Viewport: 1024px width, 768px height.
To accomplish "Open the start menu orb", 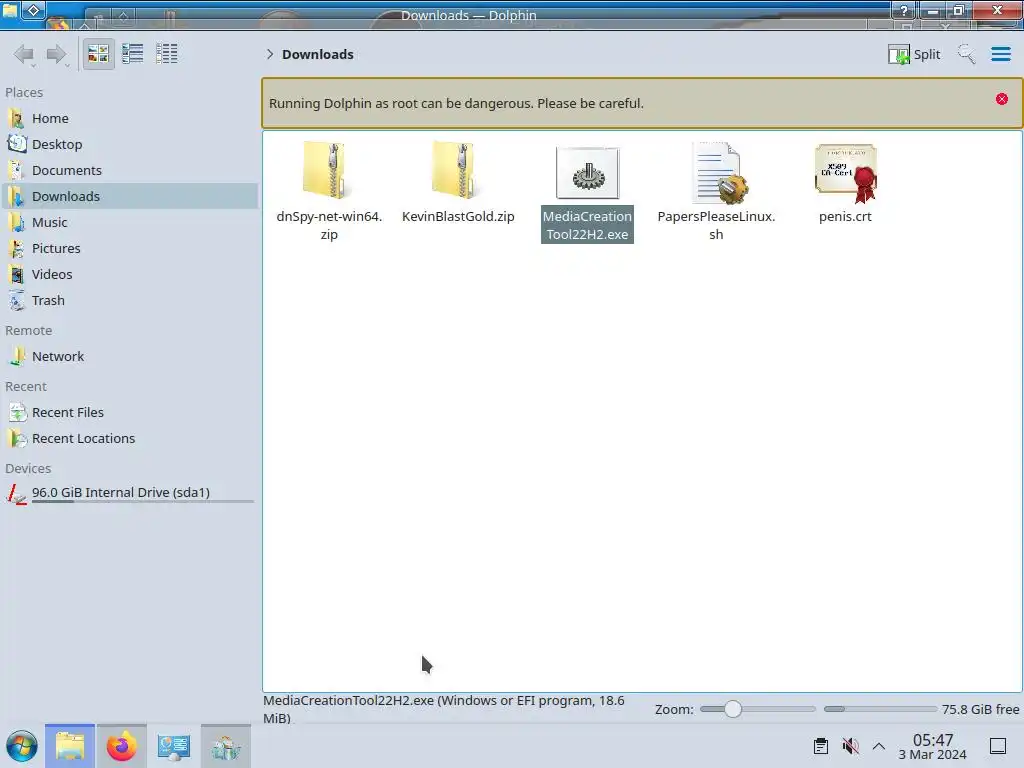I will (x=22, y=746).
